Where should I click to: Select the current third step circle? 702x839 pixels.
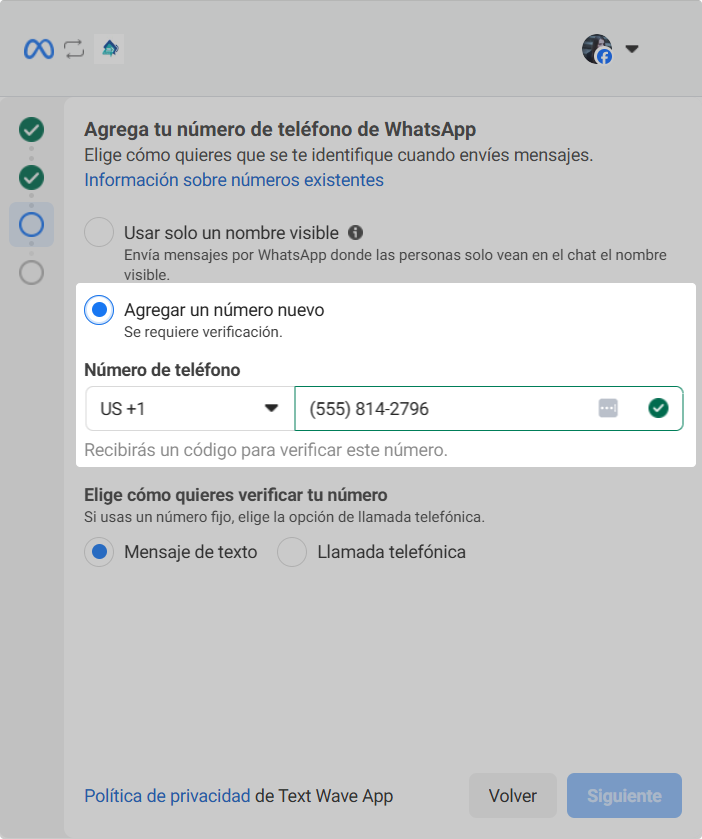click(32, 225)
